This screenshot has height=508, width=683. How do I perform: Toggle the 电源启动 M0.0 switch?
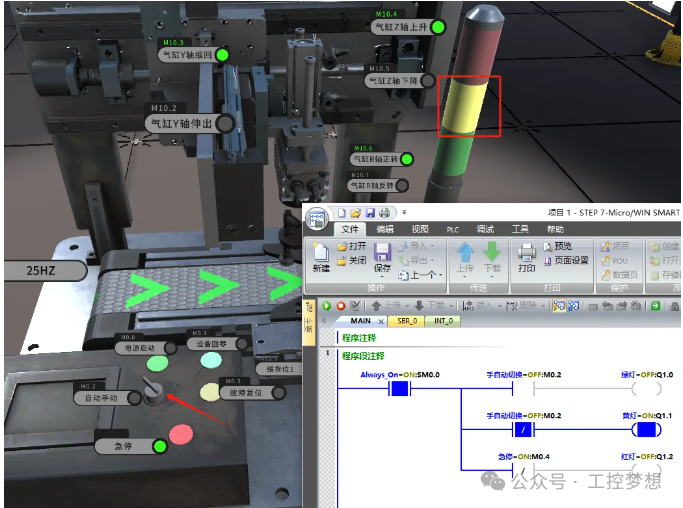click(170, 348)
